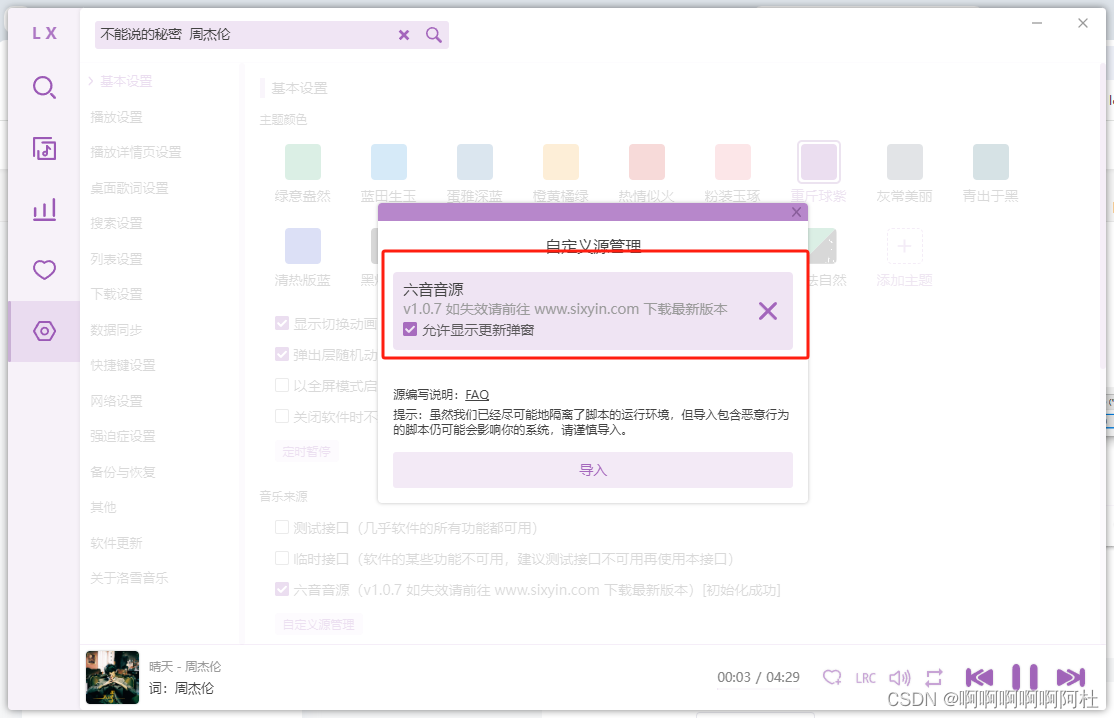Screen dimensions: 1114x718
Task: Pick the 橙黄橘绿 orange theme swatch
Action: [561, 162]
